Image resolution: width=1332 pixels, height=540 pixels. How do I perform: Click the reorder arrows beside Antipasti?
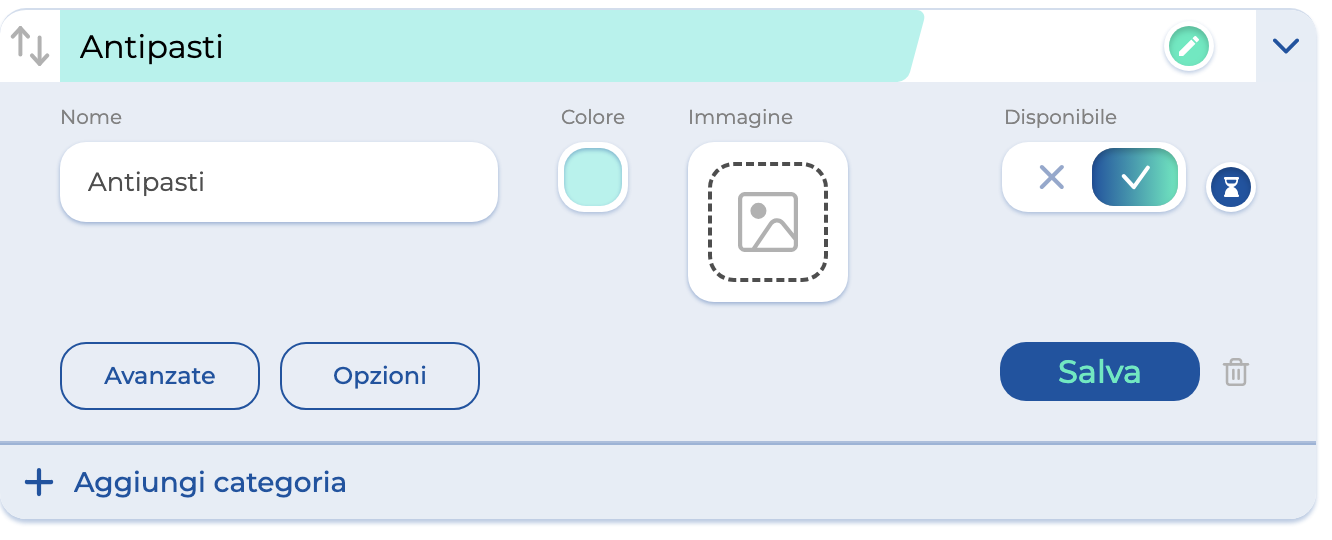pos(30,46)
